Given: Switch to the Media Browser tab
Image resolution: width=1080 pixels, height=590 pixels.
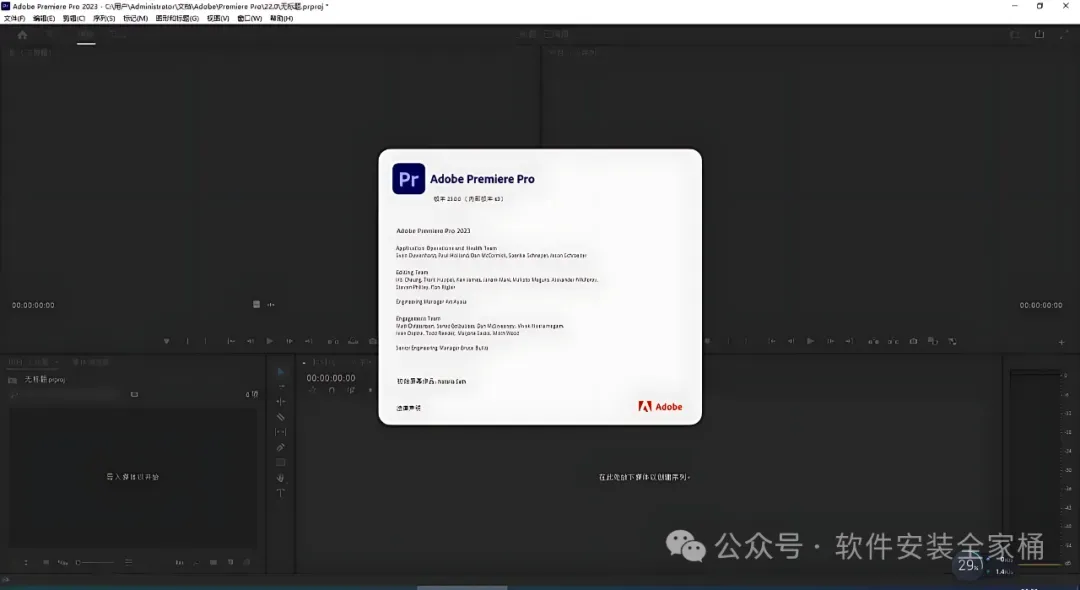Looking at the screenshot, I should pyautogui.click(x=90, y=362).
